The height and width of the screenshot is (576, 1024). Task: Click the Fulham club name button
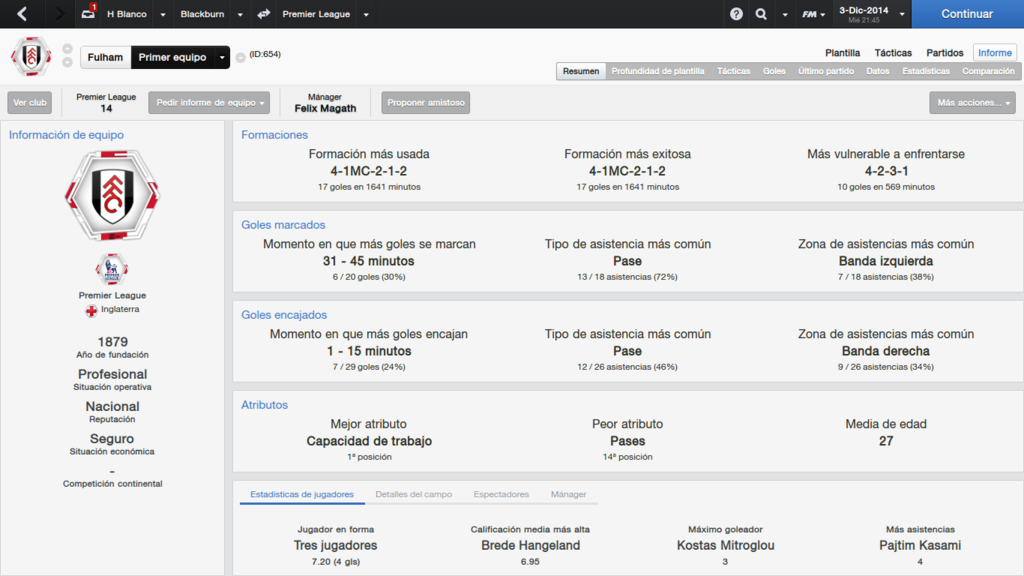[x=105, y=57]
